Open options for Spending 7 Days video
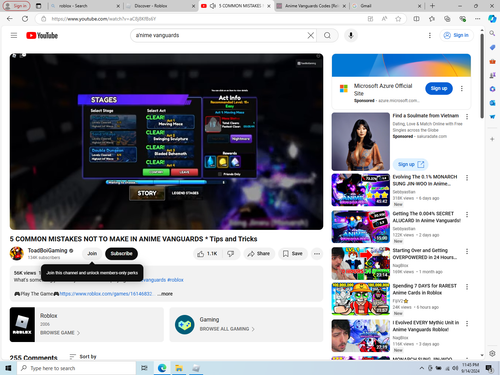The image size is (500, 375). (467, 287)
